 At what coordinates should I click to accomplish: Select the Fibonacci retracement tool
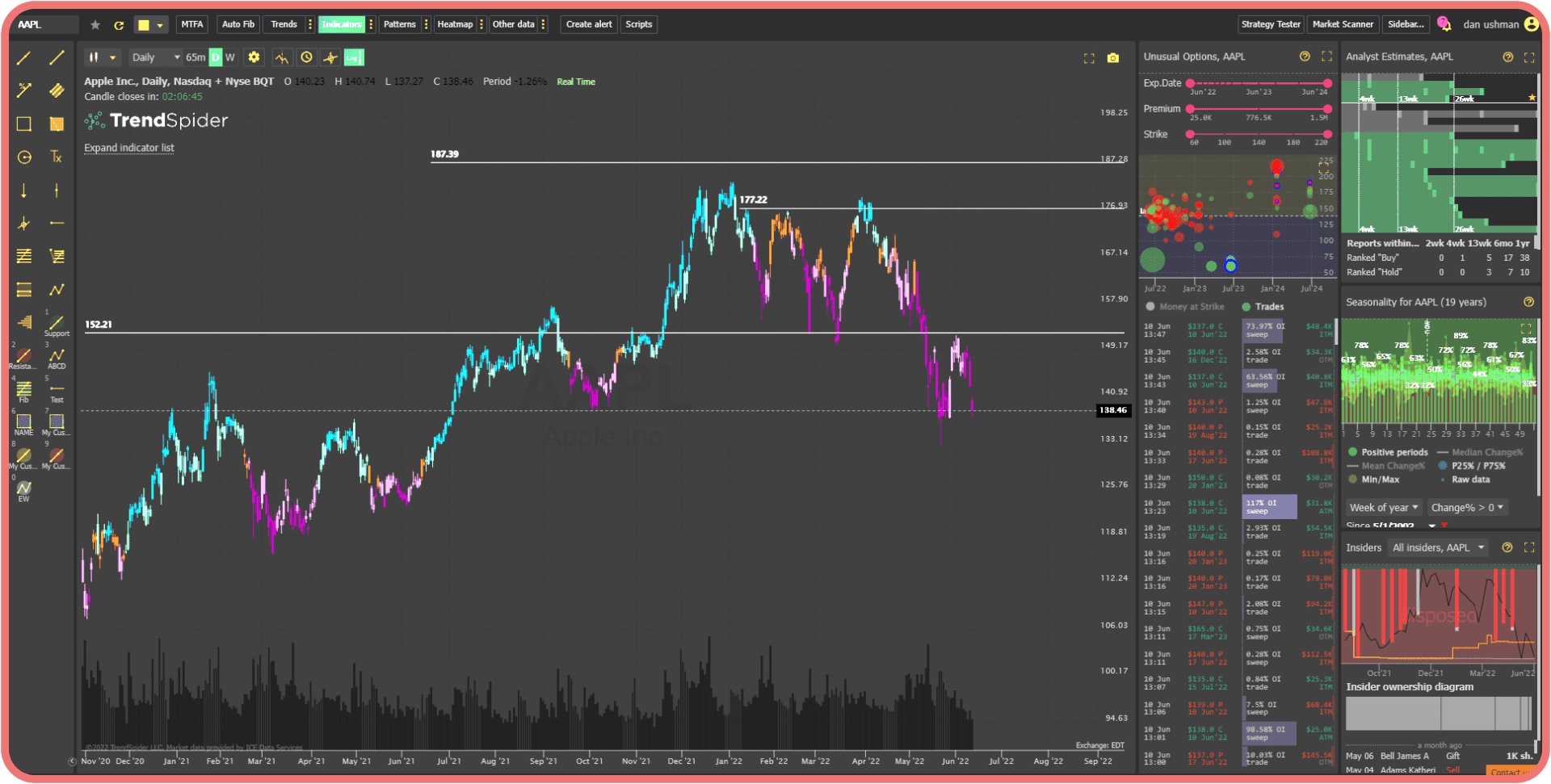24,256
